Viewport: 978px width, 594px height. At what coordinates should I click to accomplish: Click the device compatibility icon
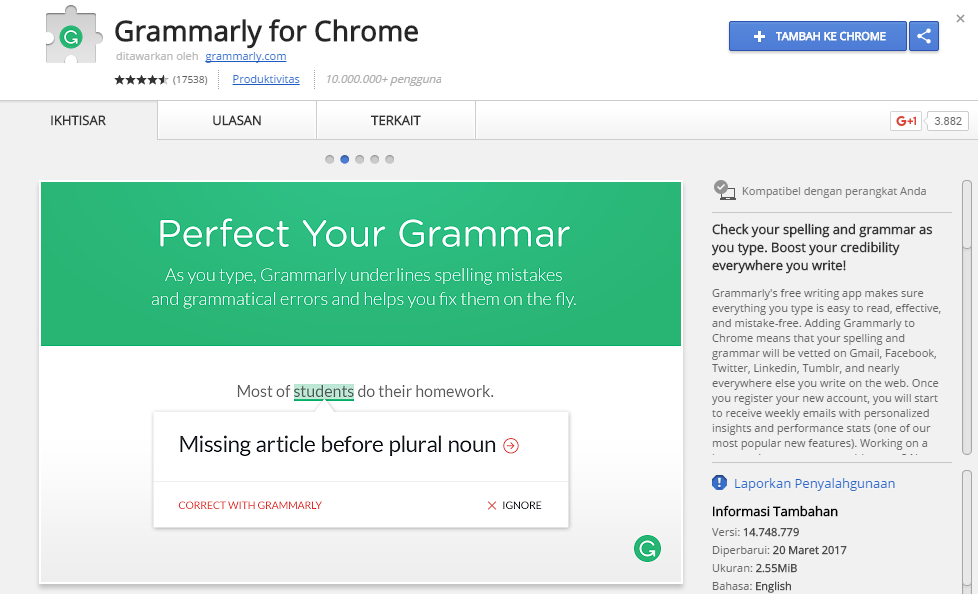[x=724, y=189]
